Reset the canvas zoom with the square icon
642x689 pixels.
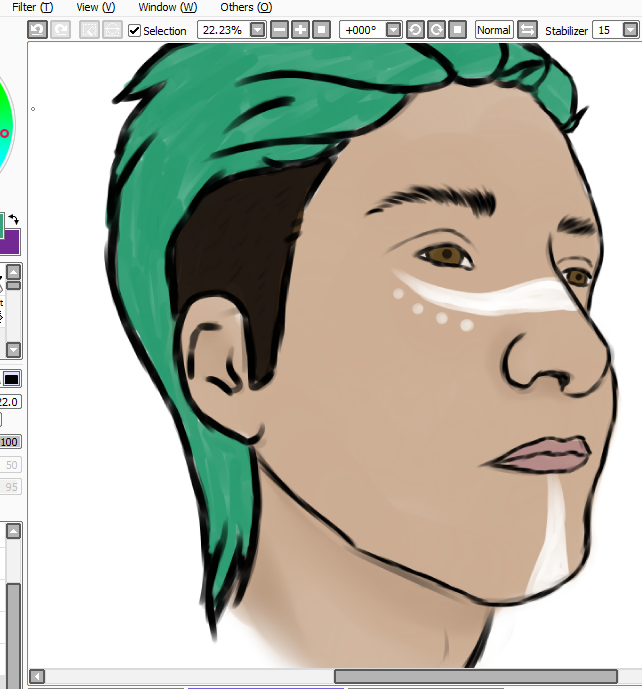click(321, 30)
